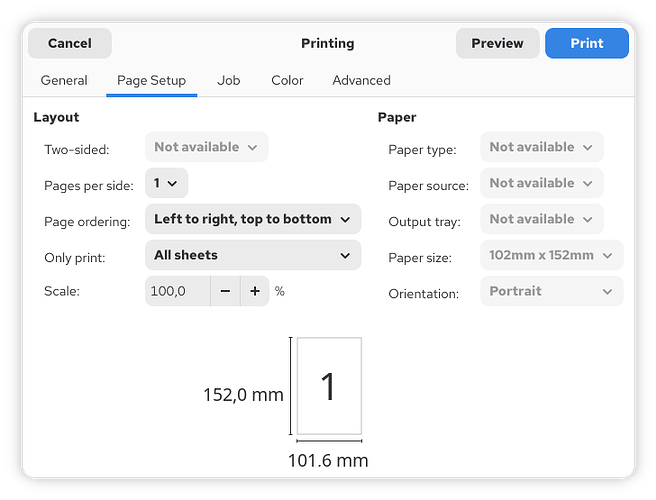
Task: Click the Cancel button
Action: [x=70, y=43]
